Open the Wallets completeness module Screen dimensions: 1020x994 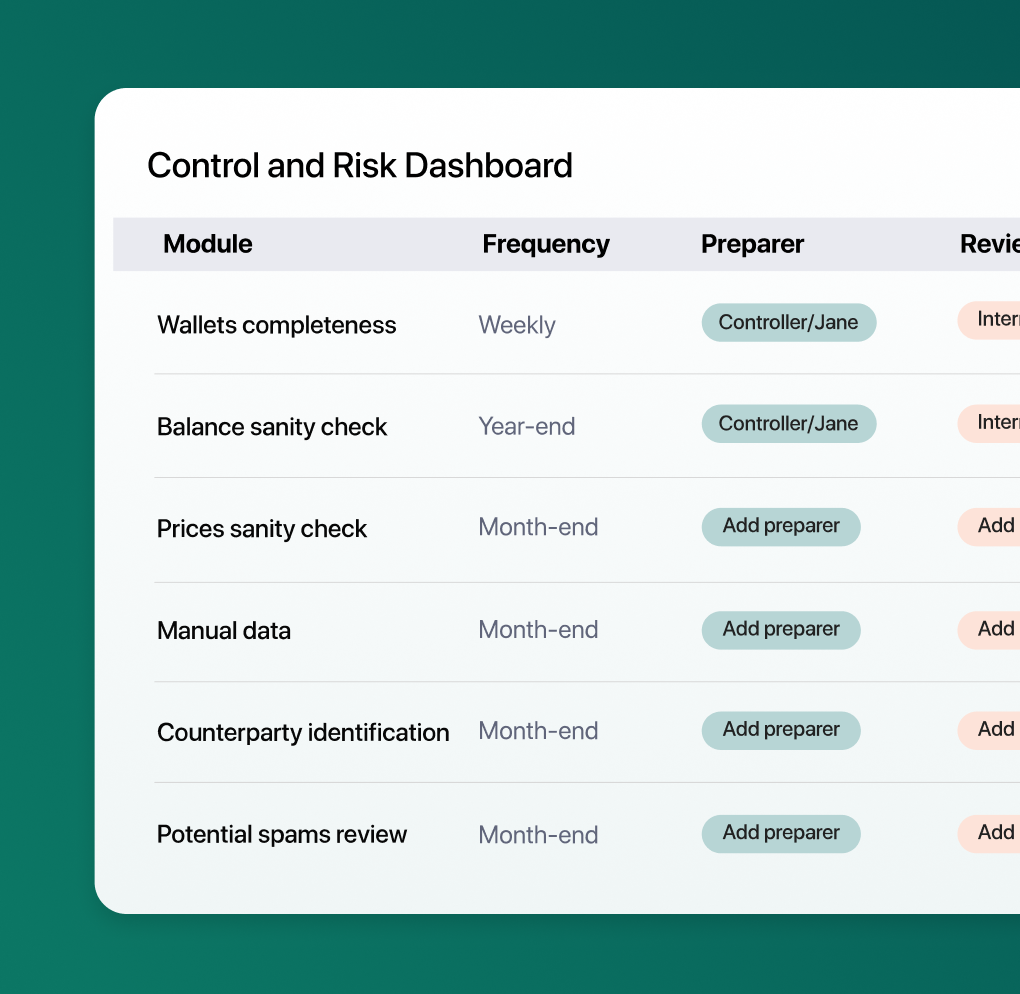(x=276, y=325)
